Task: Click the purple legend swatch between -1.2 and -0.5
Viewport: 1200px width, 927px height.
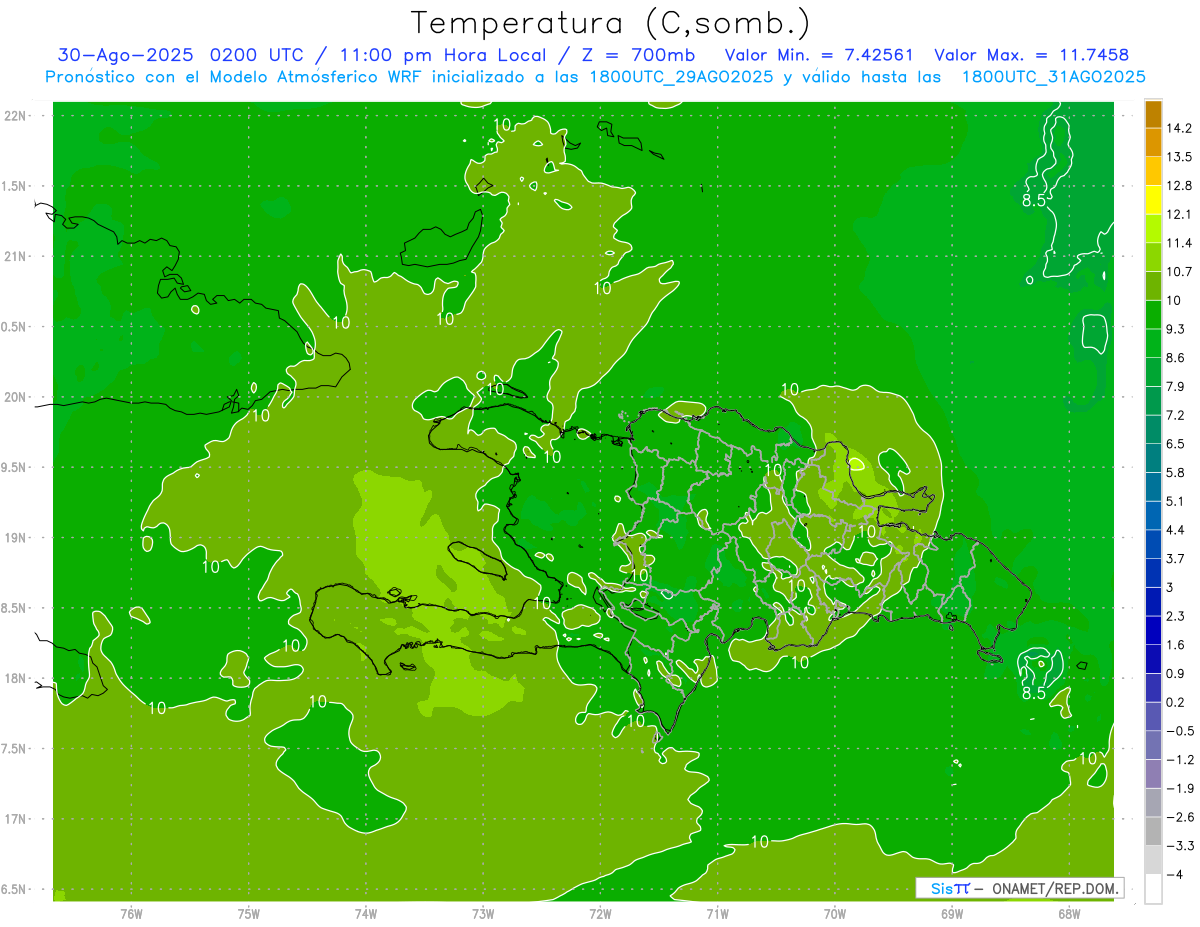Action: (x=1153, y=745)
